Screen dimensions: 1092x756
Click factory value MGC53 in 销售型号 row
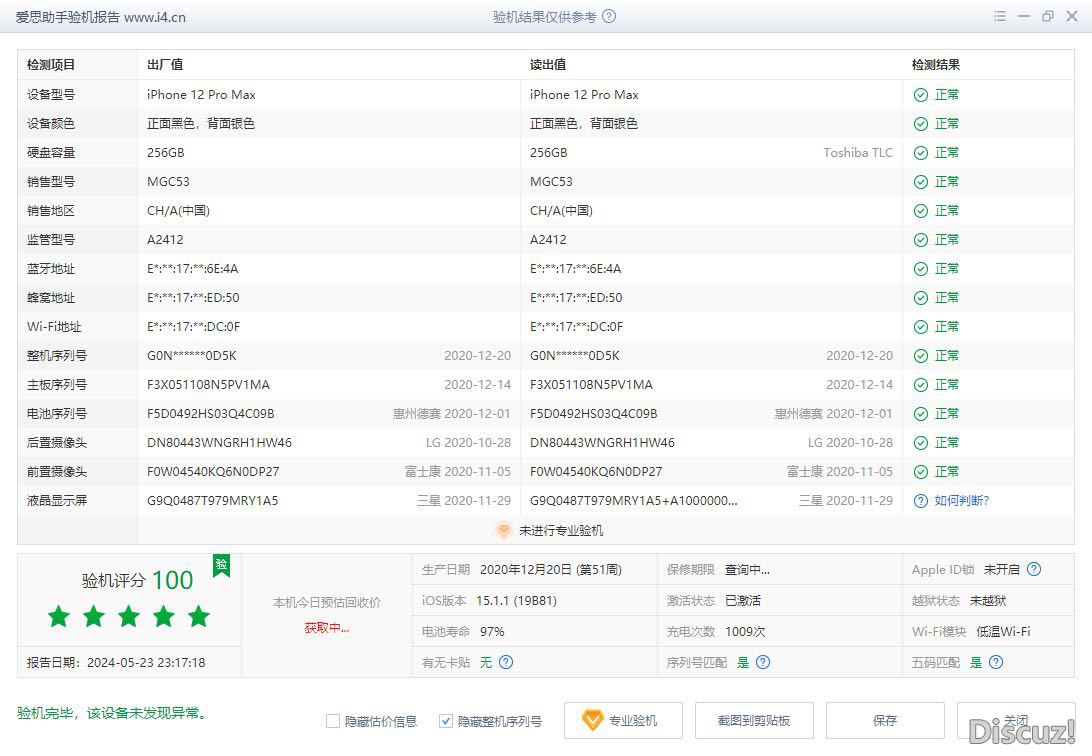(168, 182)
